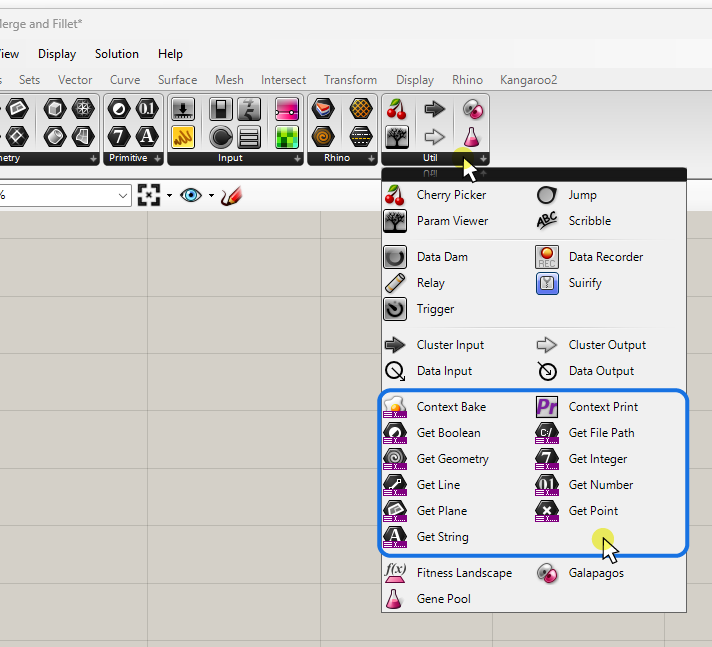The height and width of the screenshot is (647, 712).
Task: Select the Fitness Landscape component
Action: tap(463, 573)
